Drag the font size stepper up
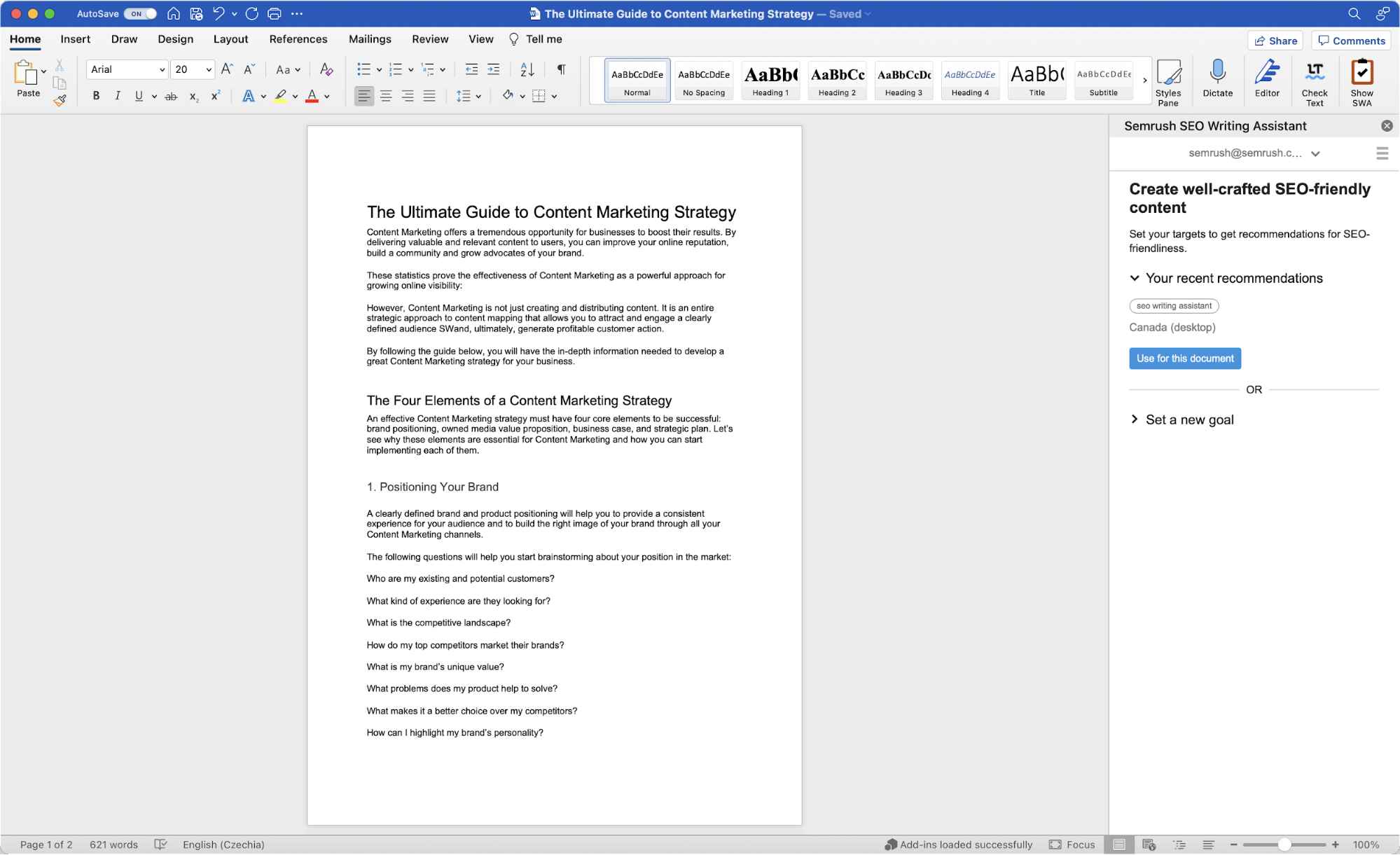 coord(228,69)
